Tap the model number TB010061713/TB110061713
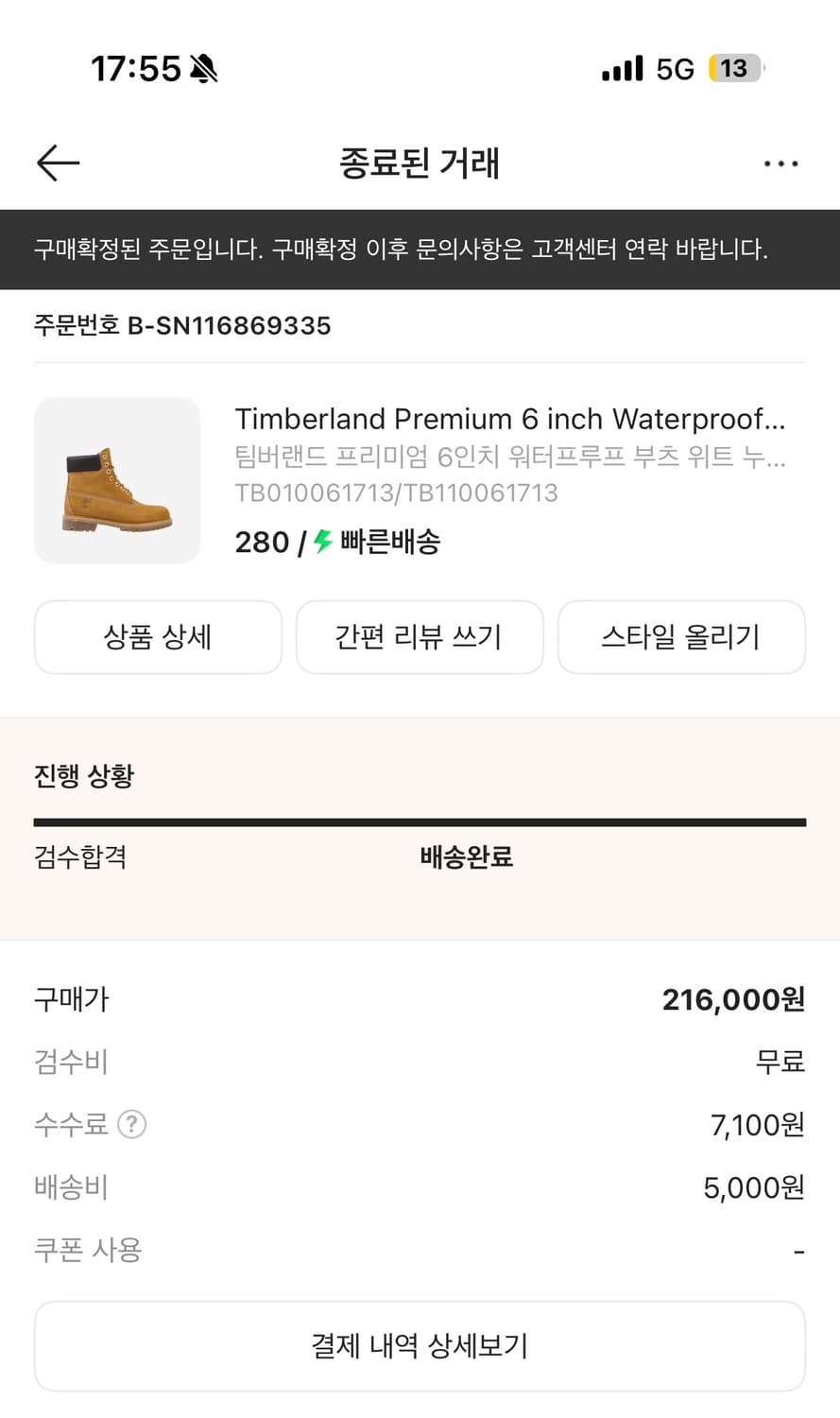Screen dimensions: 840x1418 pyautogui.click(x=396, y=493)
